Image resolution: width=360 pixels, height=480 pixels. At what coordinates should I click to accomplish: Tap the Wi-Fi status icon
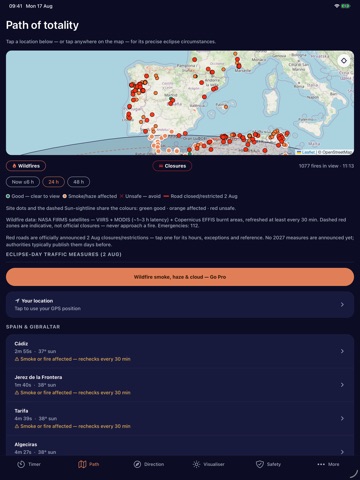pos(337,6)
